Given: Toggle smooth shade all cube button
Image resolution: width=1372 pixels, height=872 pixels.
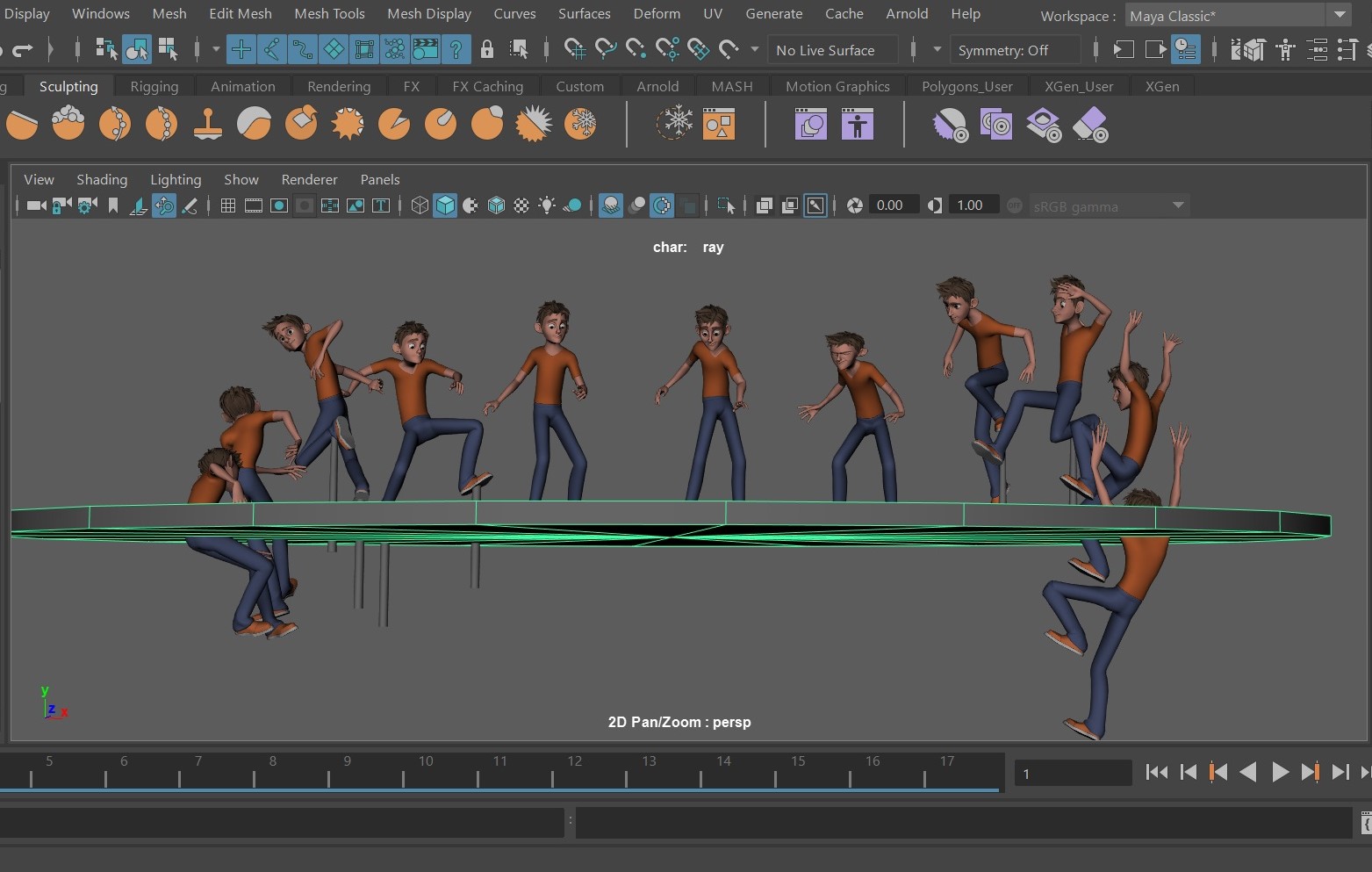Looking at the screenshot, I should pyautogui.click(x=445, y=205).
